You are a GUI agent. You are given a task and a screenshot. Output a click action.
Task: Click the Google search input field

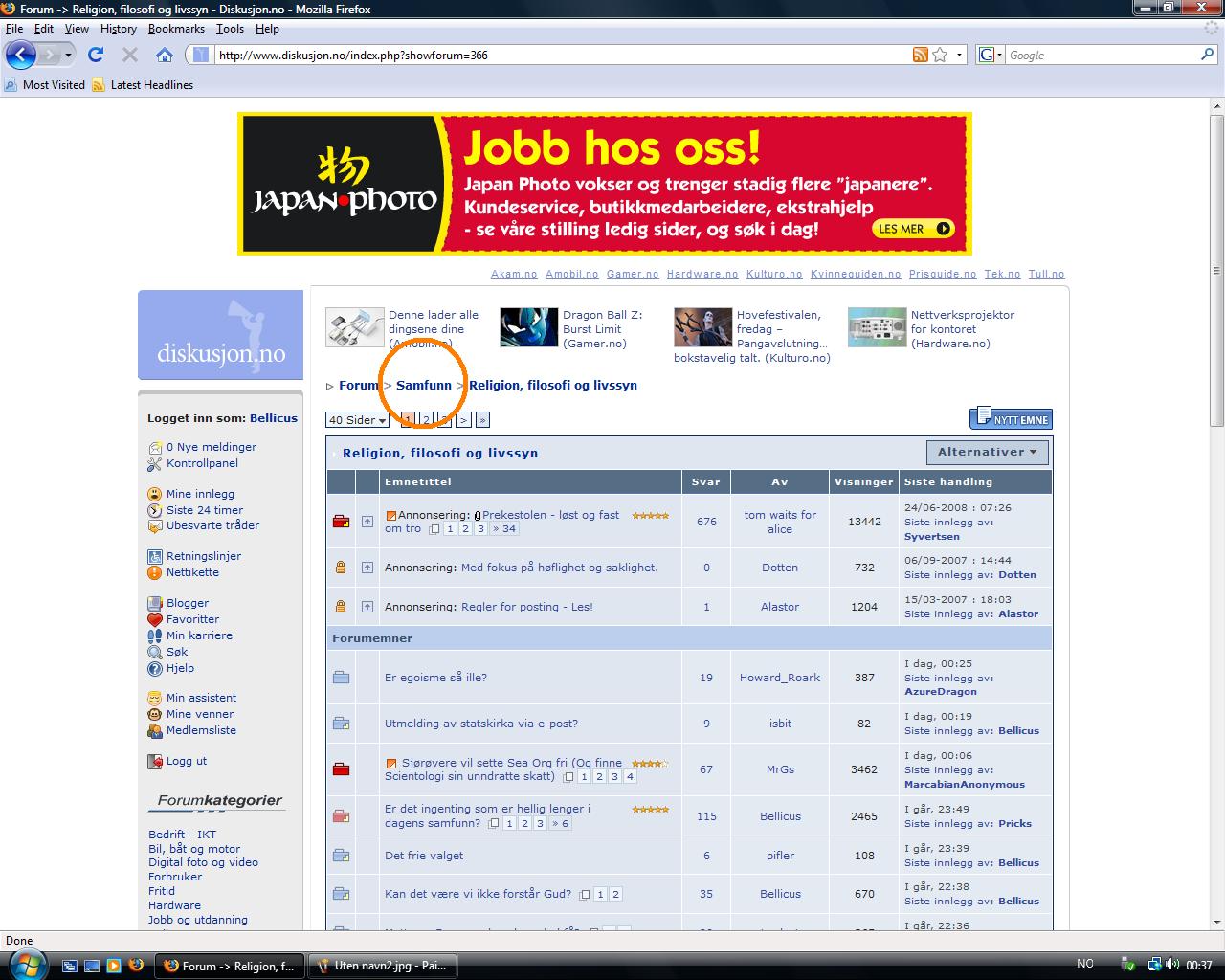click(1102, 55)
